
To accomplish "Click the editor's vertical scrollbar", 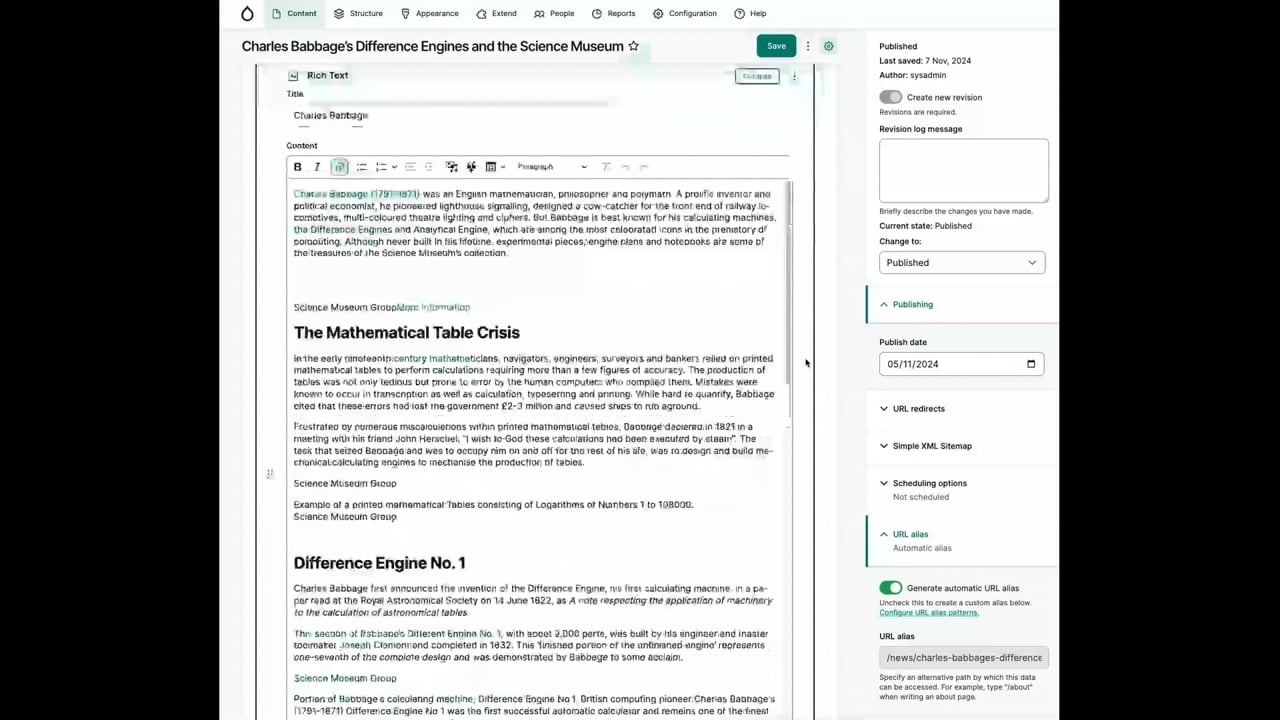I will coord(790,282).
